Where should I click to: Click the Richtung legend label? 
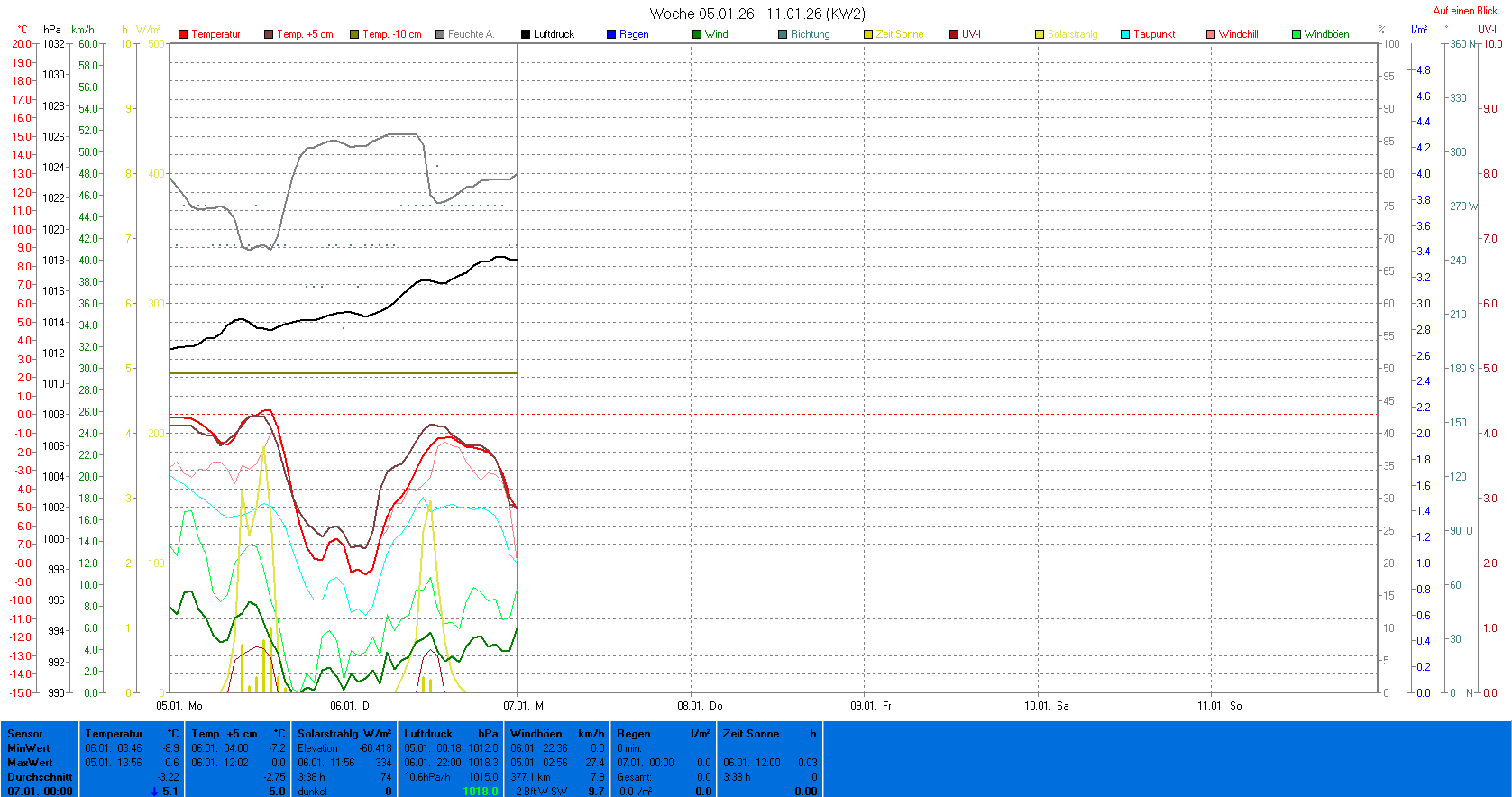point(810,34)
